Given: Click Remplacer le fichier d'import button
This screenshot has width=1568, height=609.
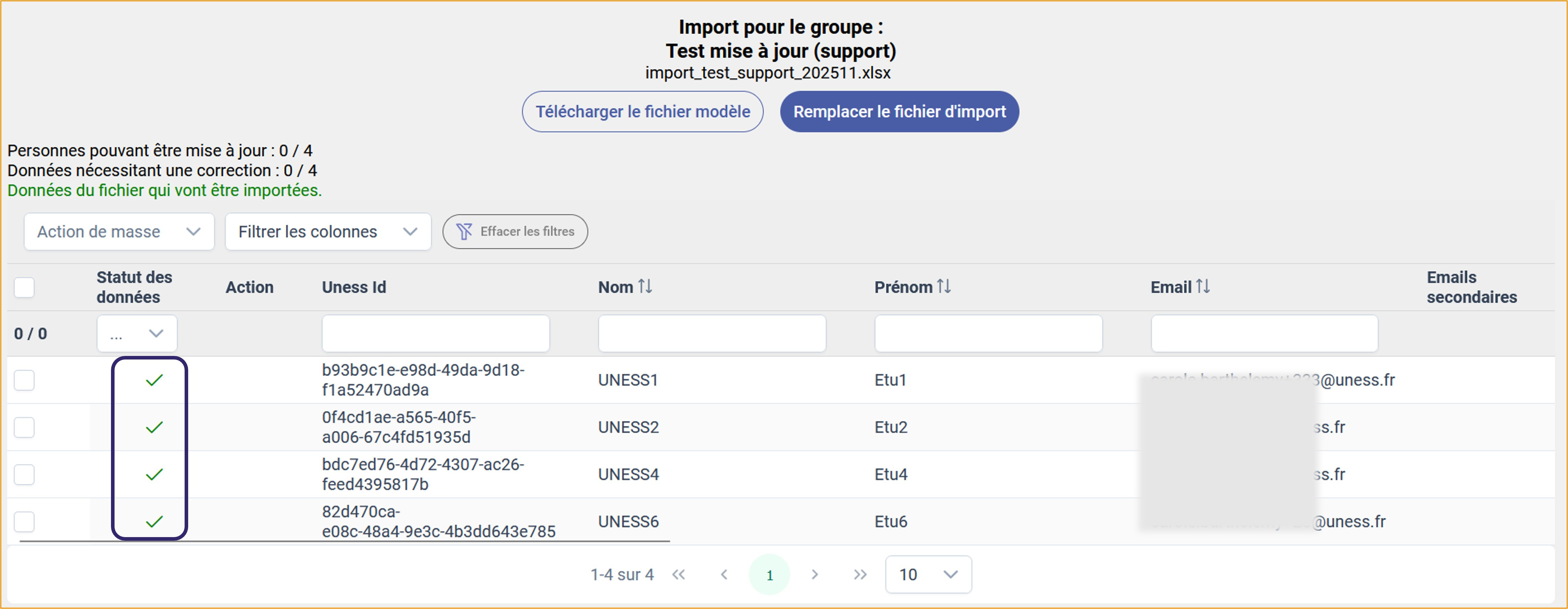Looking at the screenshot, I should point(899,111).
